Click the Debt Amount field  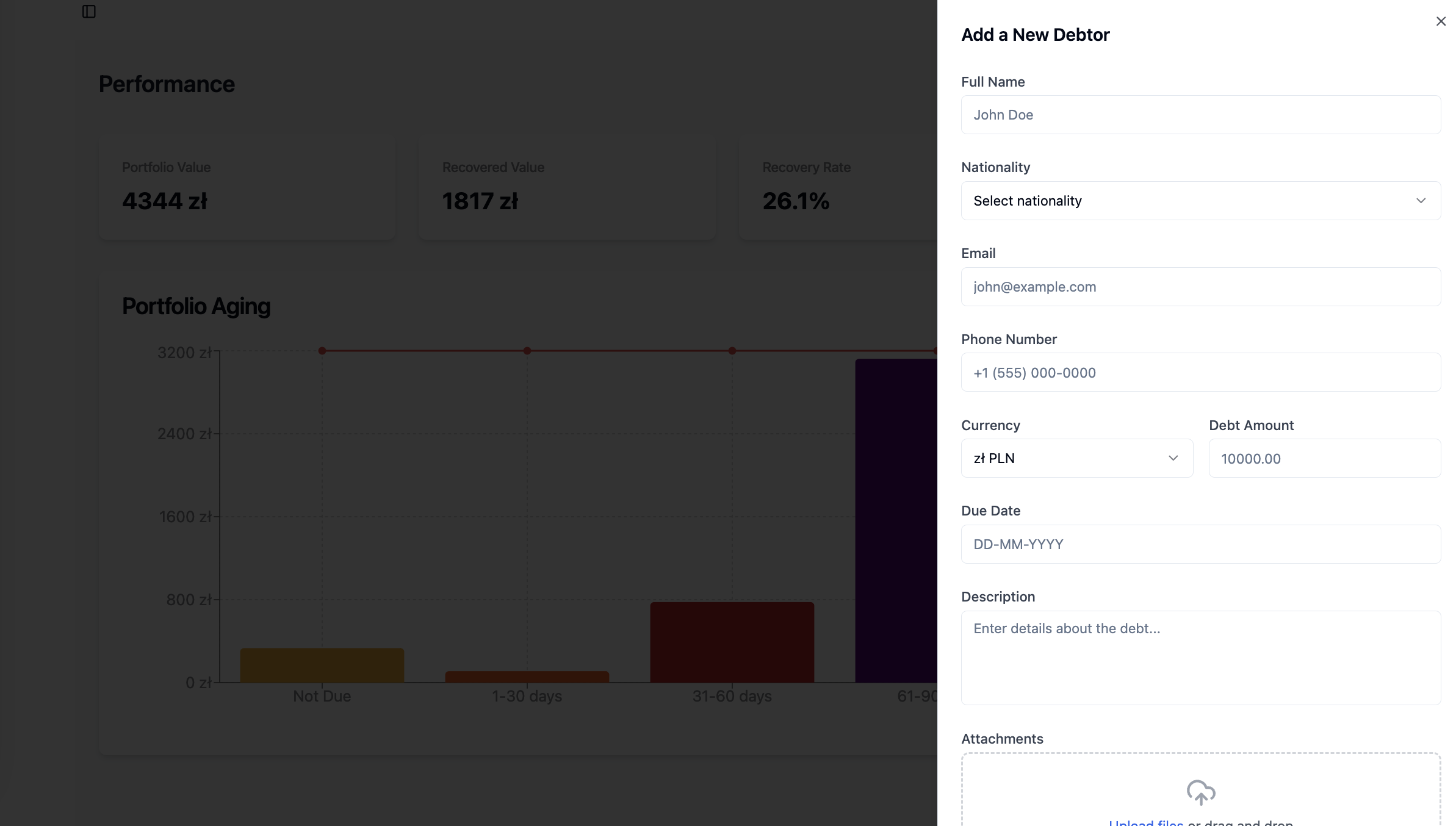1324,458
